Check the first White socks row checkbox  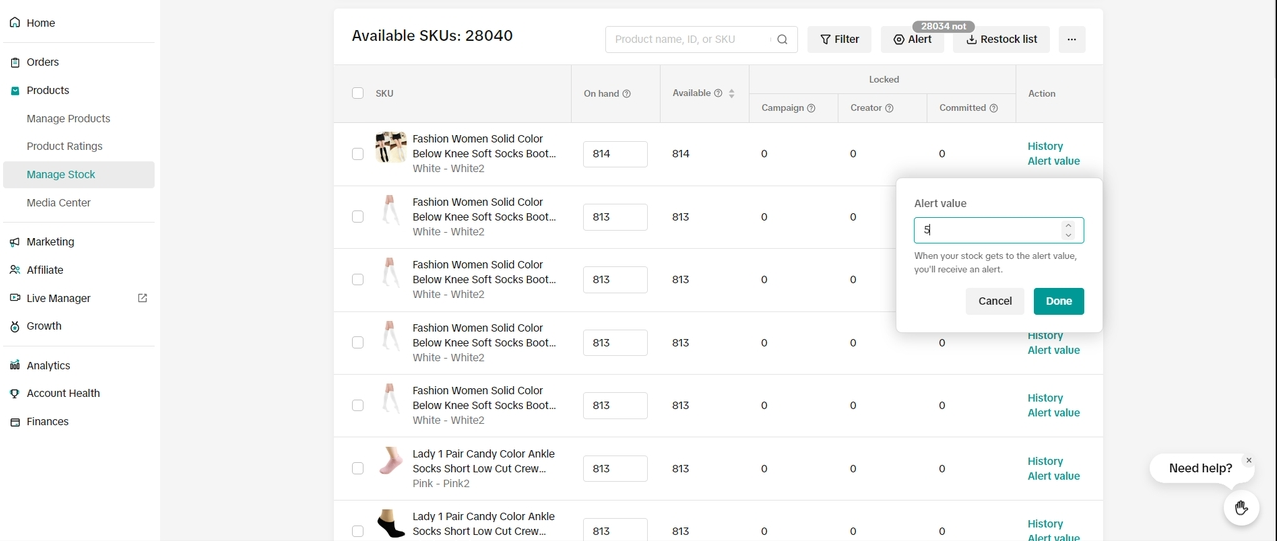(x=357, y=154)
